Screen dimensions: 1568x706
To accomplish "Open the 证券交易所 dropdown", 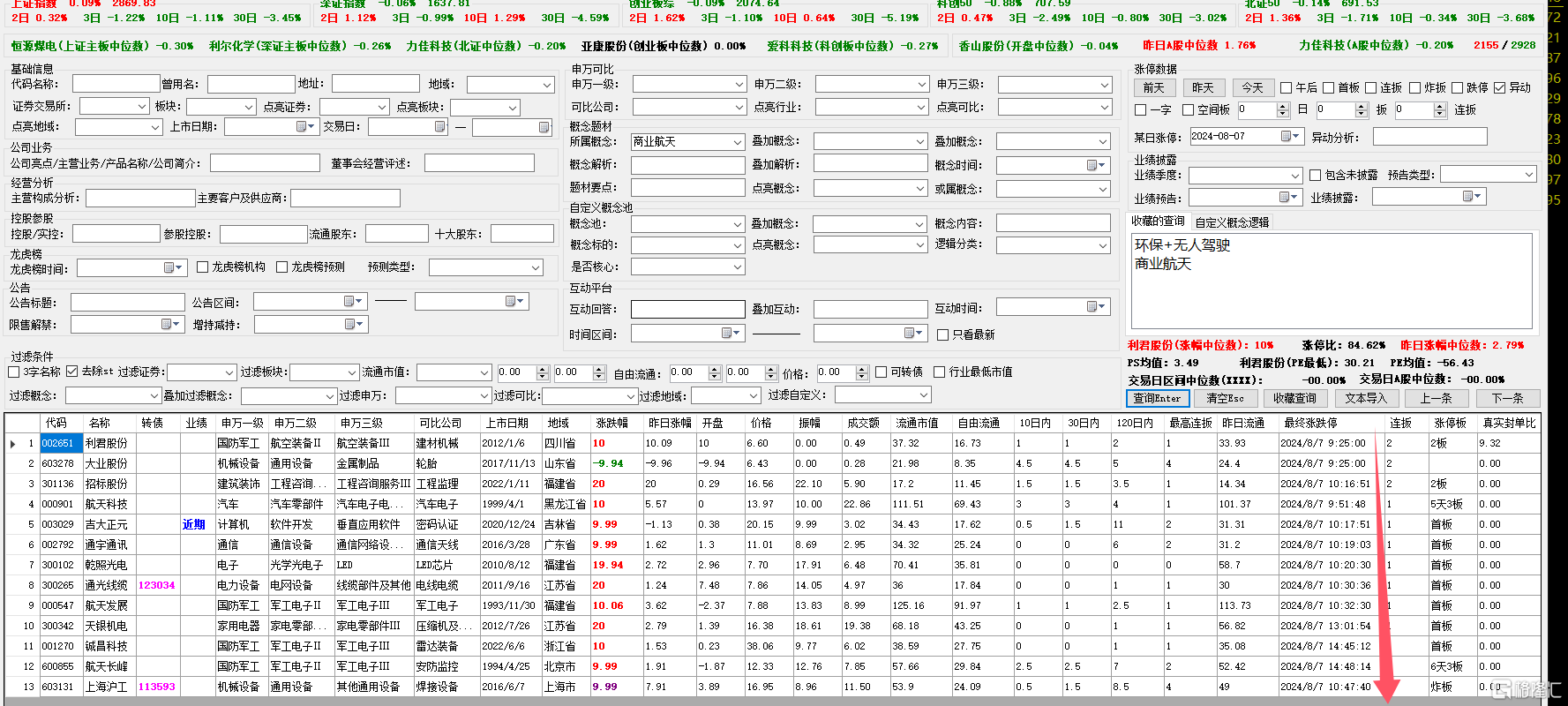I will (142, 106).
